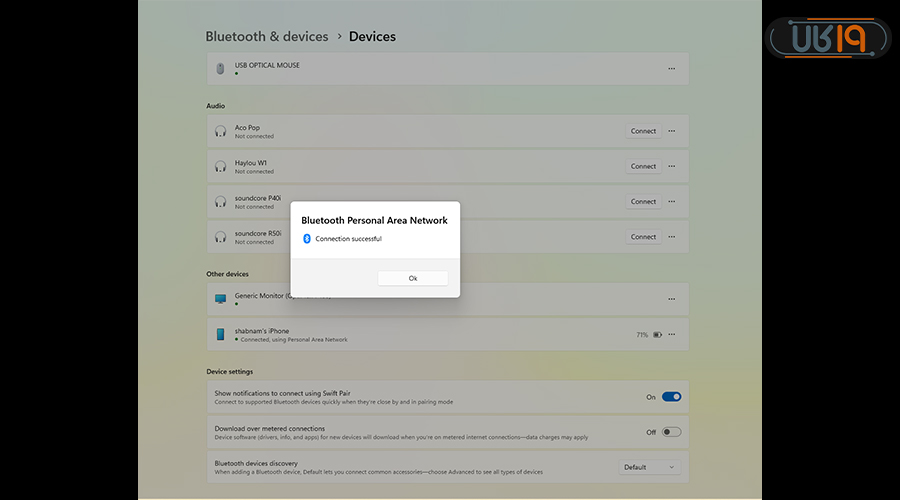Screen dimensions: 900x500
Task: Go back to Bluetooth & devices breadcrumb
Action: tap(266, 37)
